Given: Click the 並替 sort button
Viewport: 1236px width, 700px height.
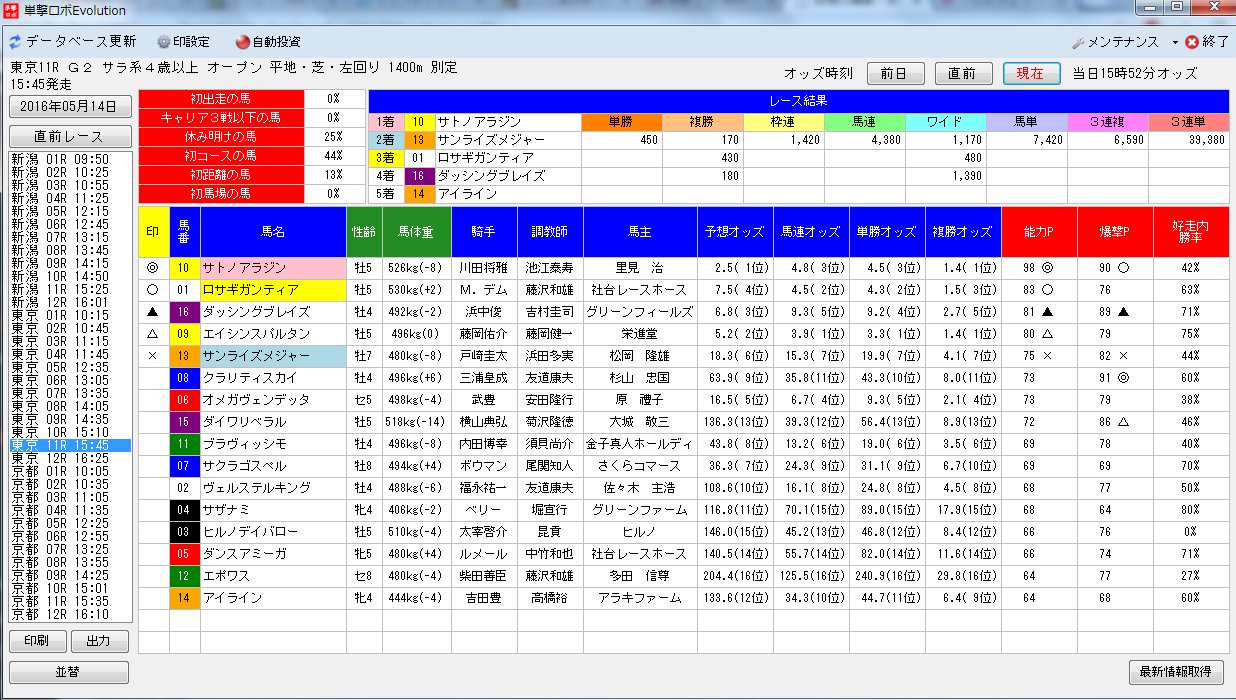Looking at the screenshot, I should (69, 672).
